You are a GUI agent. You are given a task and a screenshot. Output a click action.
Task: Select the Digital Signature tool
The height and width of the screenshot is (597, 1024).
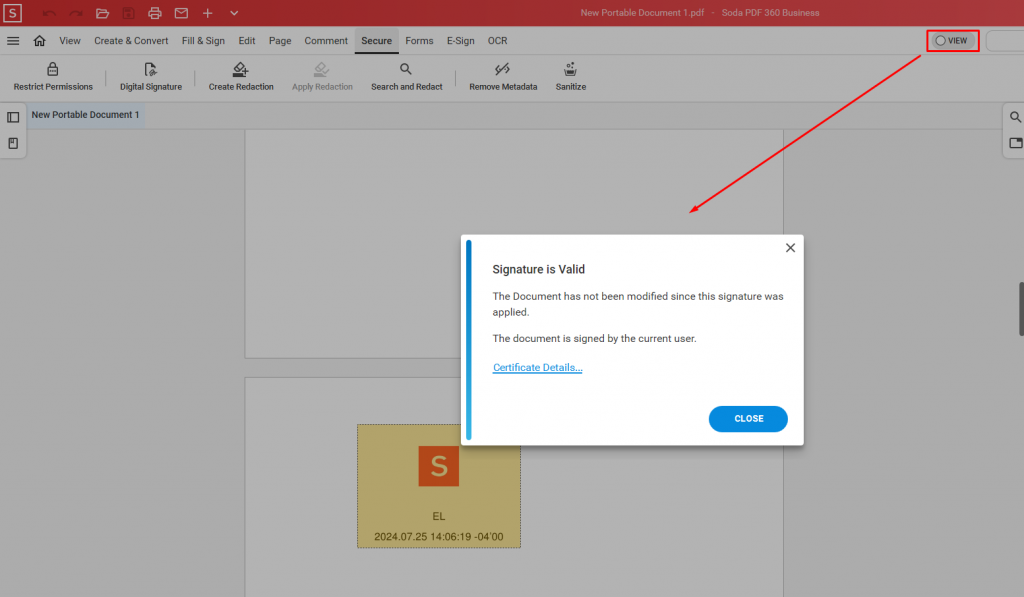[151, 76]
